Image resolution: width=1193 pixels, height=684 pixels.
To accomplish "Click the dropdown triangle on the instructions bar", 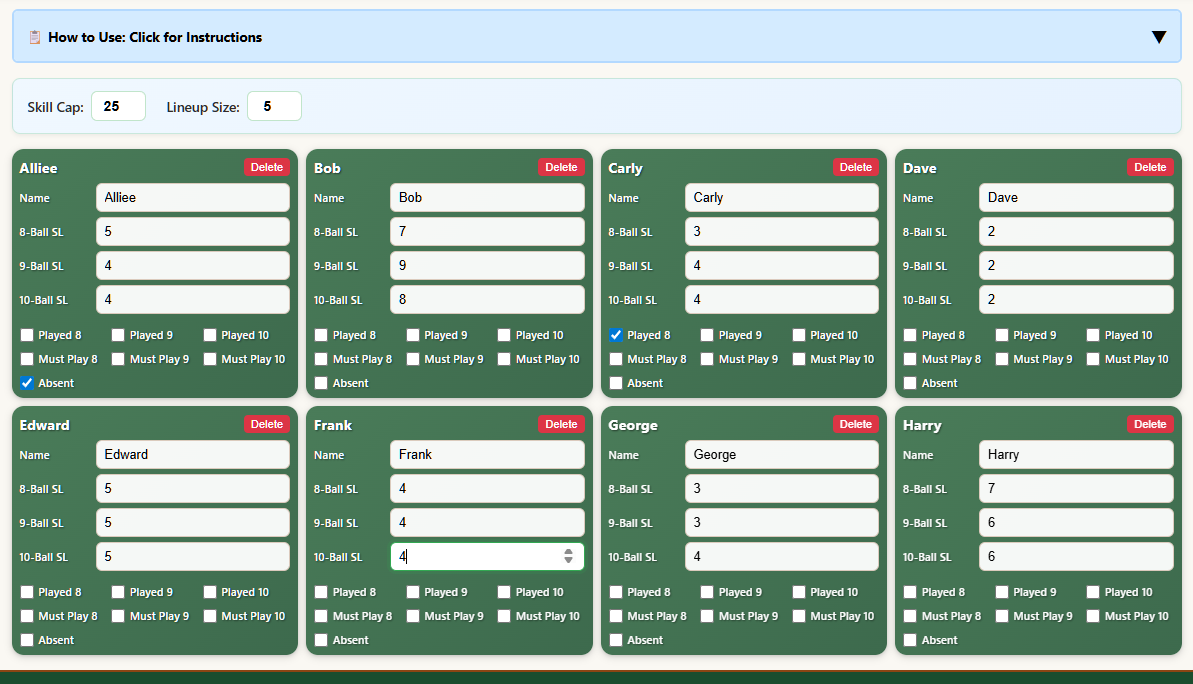I will (x=1159, y=36).
